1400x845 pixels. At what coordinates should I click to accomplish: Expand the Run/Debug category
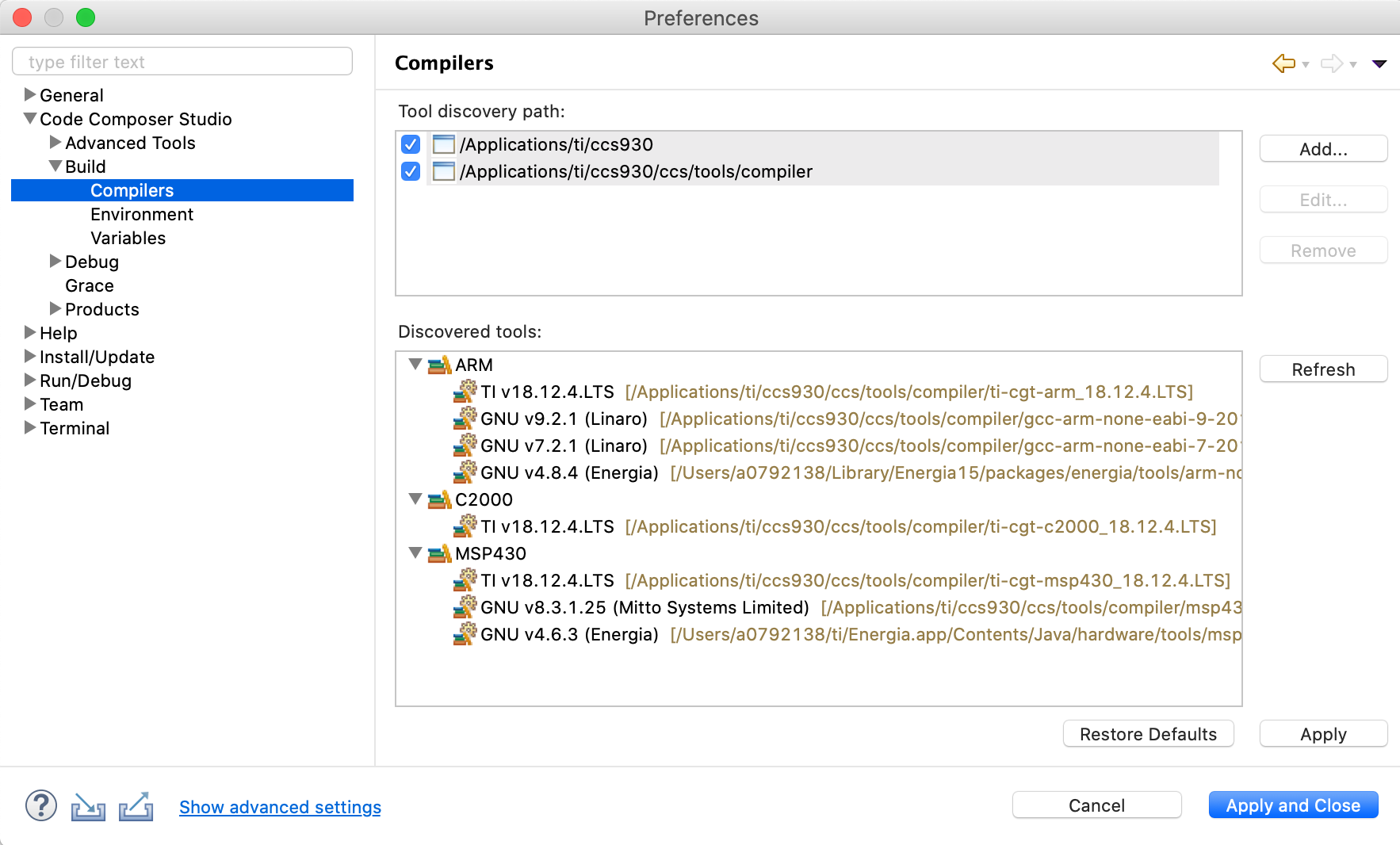tap(30, 380)
